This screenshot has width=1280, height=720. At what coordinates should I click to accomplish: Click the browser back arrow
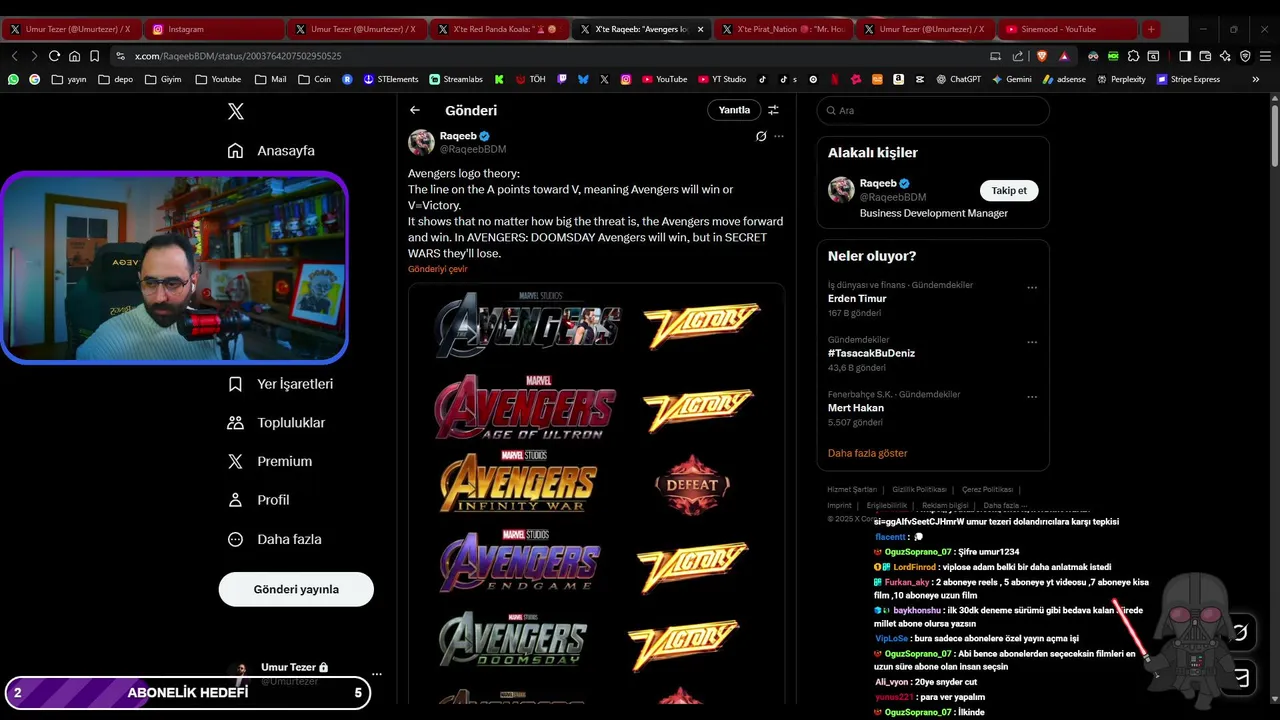tap(14, 56)
